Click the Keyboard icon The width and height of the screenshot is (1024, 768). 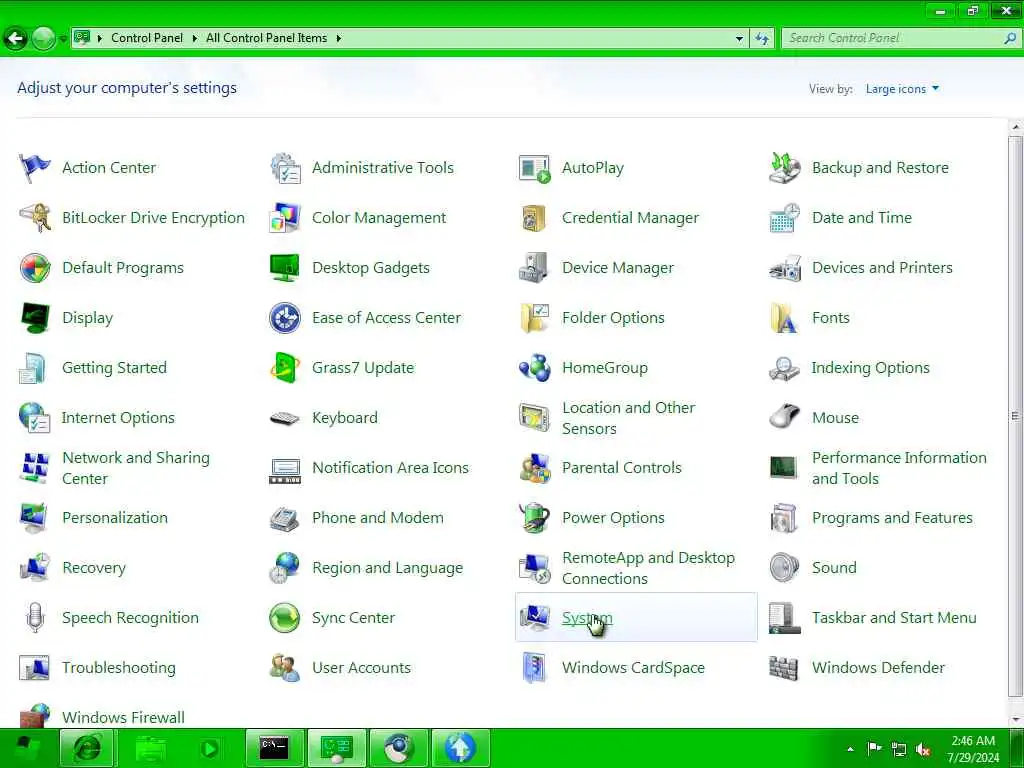(285, 418)
